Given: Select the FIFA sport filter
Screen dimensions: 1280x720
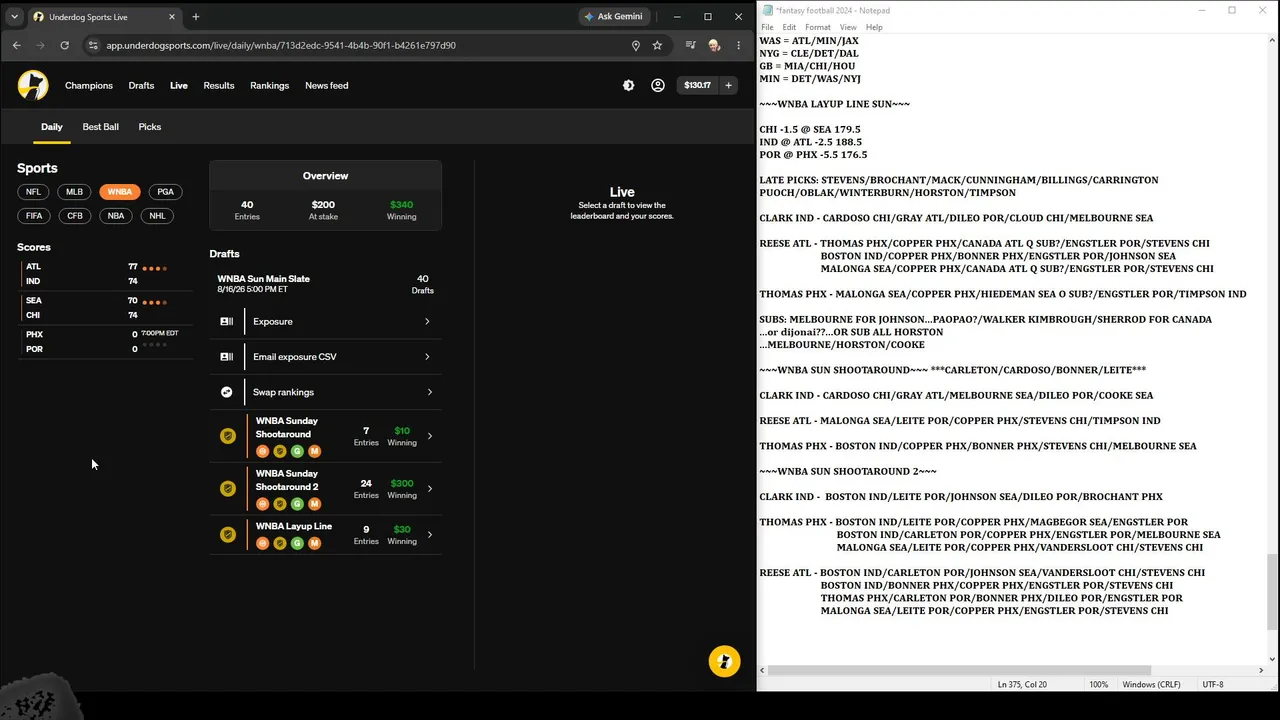Looking at the screenshot, I should pyautogui.click(x=34, y=216).
